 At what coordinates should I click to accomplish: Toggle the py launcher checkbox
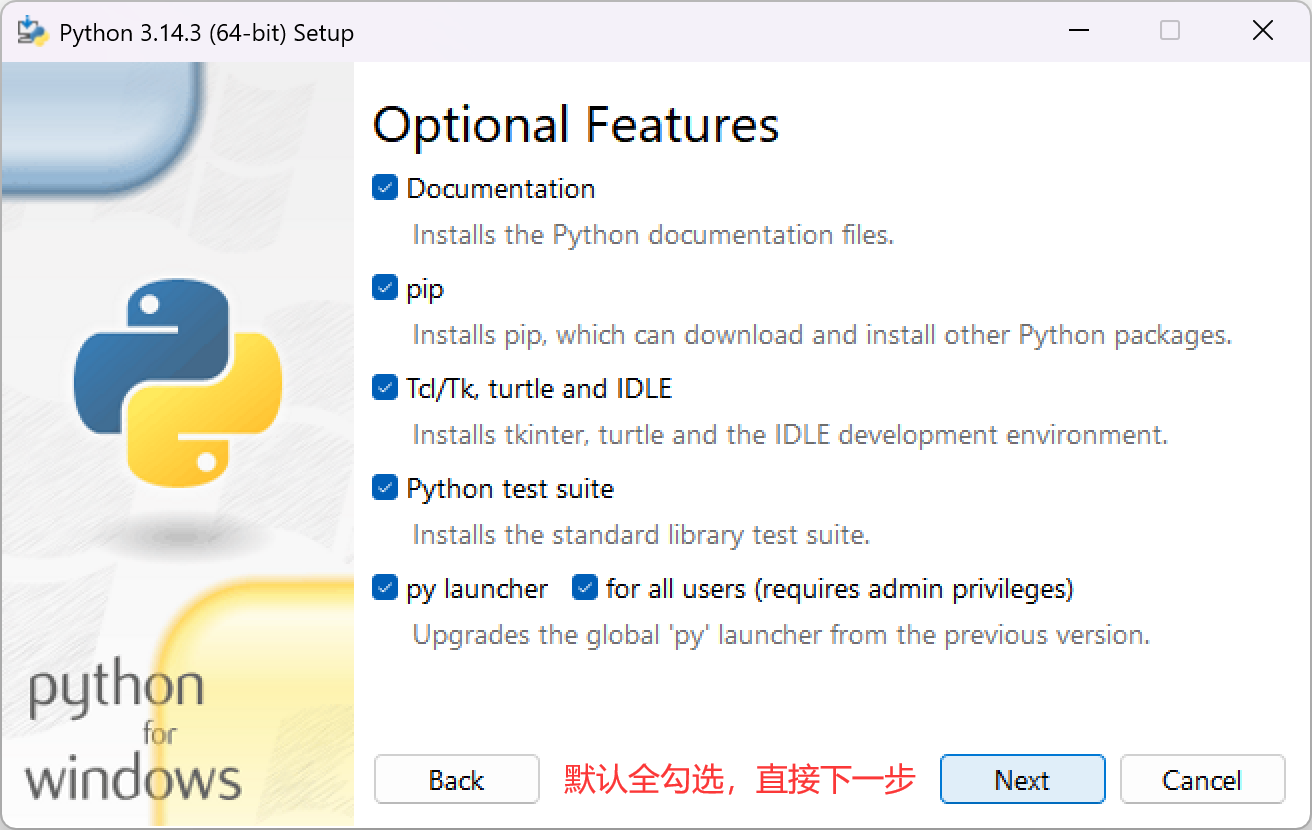[x=385, y=588]
